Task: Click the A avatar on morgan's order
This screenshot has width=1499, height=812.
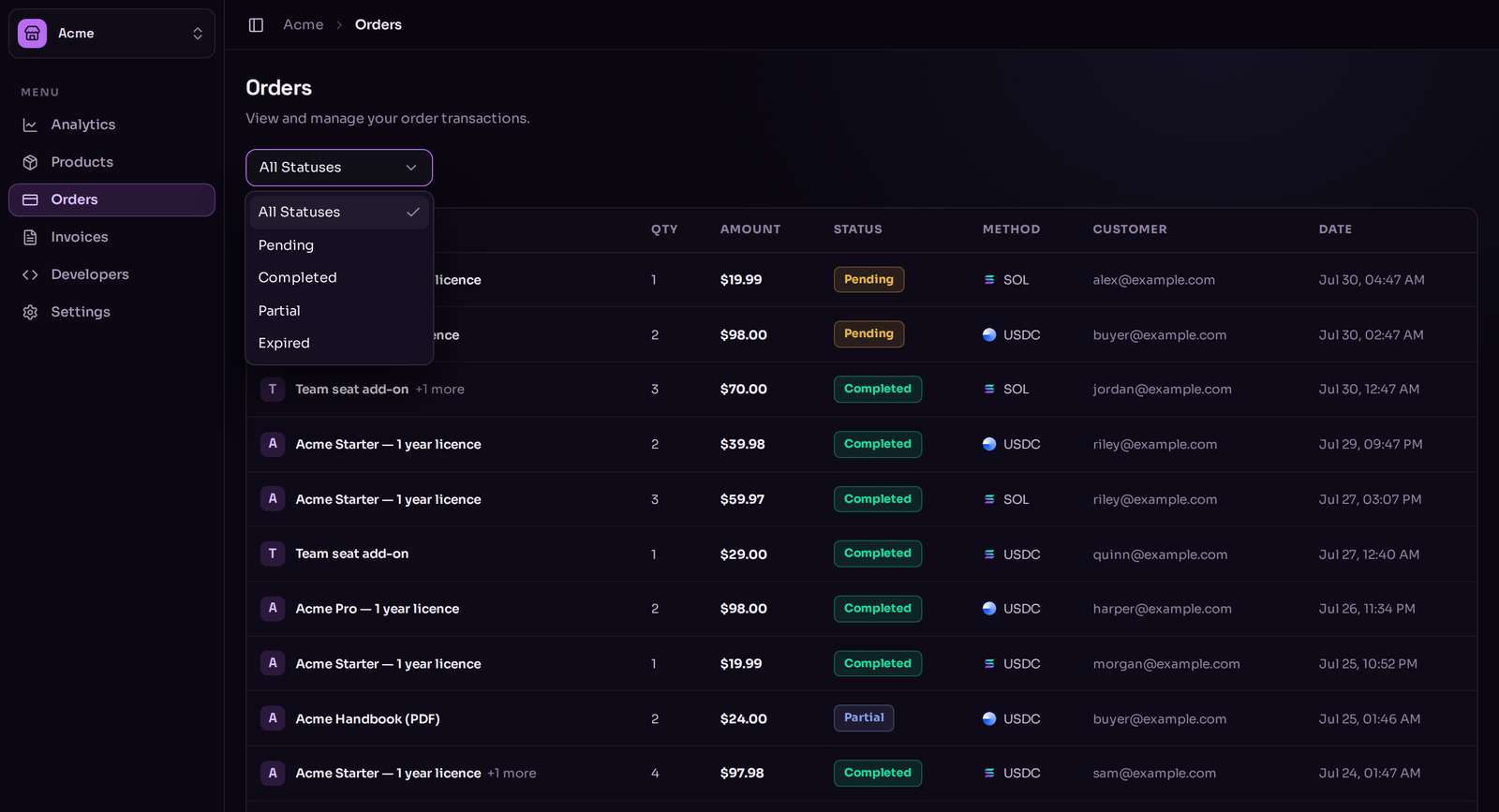Action: pyautogui.click(x=273, y=663)
